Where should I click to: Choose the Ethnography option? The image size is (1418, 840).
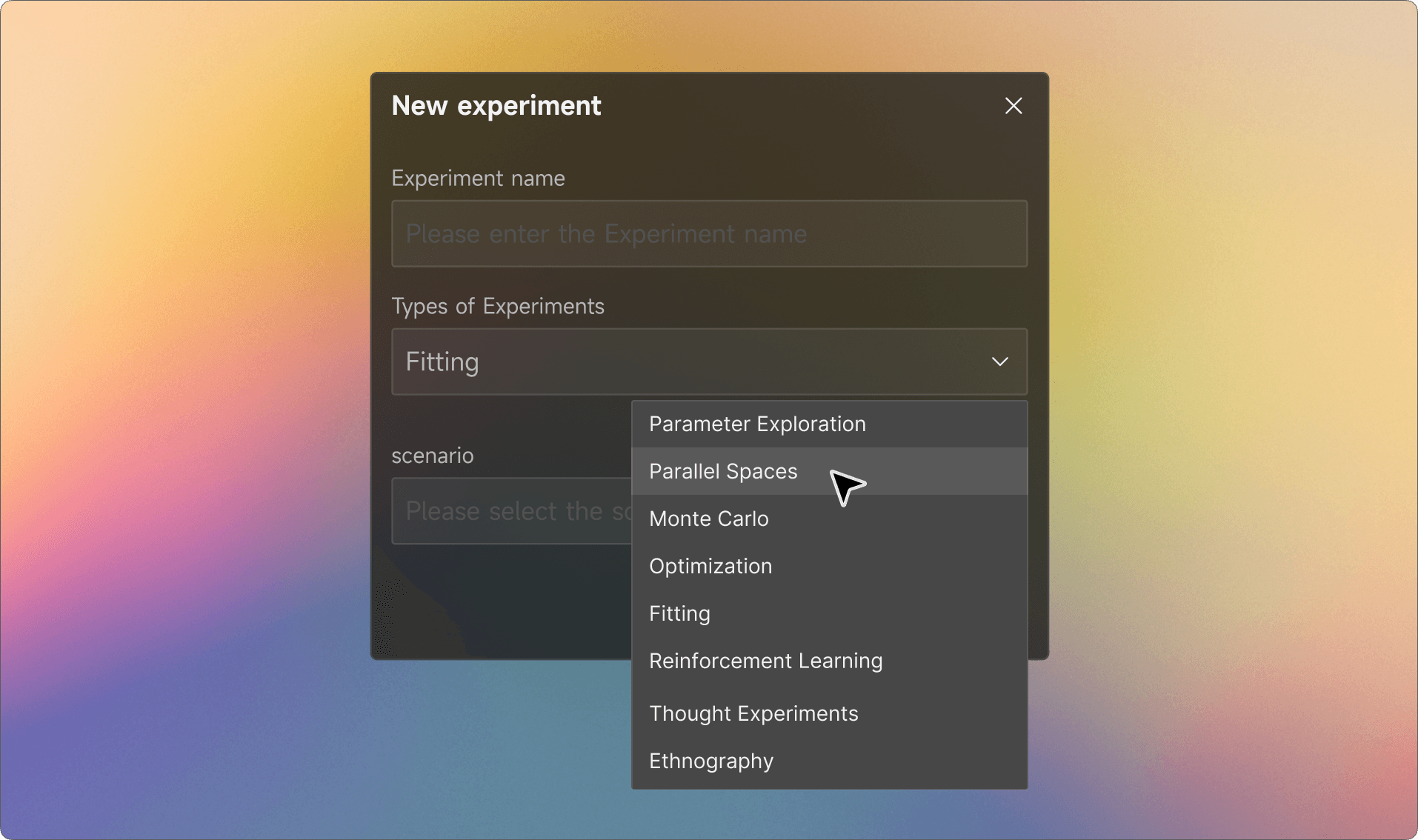tap(711, 761)
